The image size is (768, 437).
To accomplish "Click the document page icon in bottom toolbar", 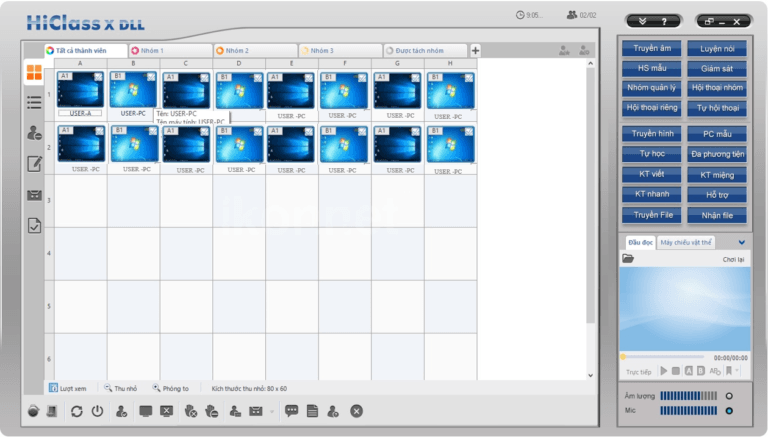I will coord(312,411).
